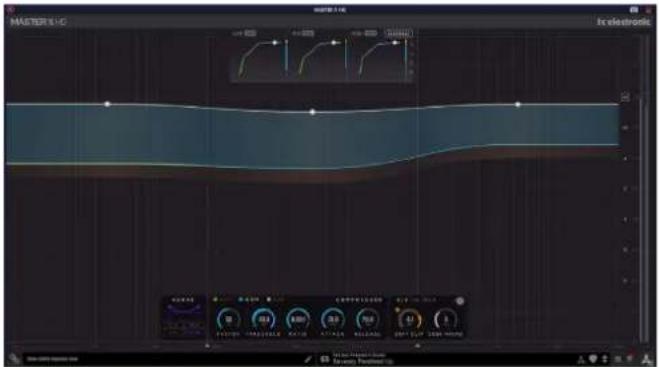The height and width of the screenshot is (367, 659).
Task: Click the high band value box above curve
Action: click(371, 33)
